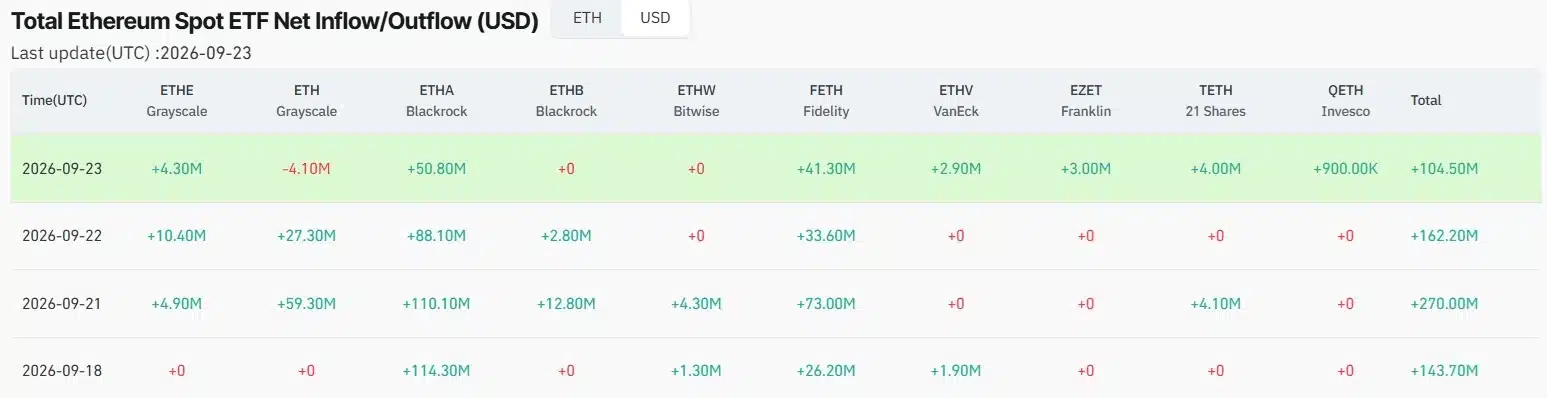
Task: Click the +270.00M total value
Action: [1444, 303]
